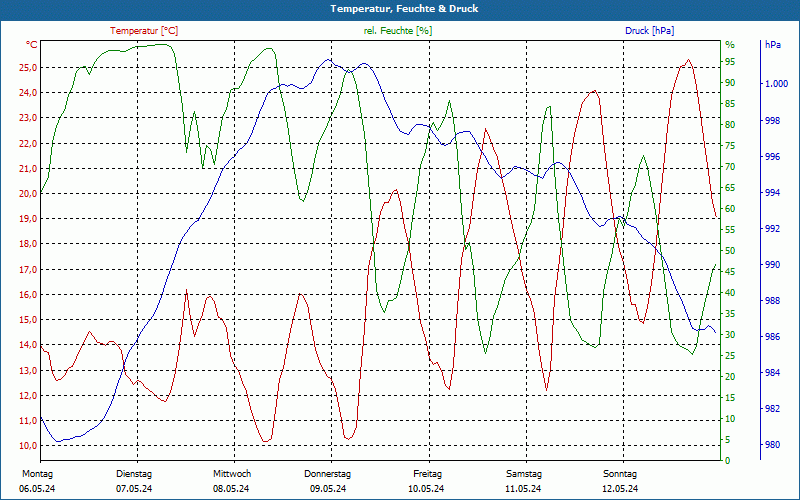Screen dimensions: 800x500
Task: Click pressure axis value 994
Action: point(772,193)
